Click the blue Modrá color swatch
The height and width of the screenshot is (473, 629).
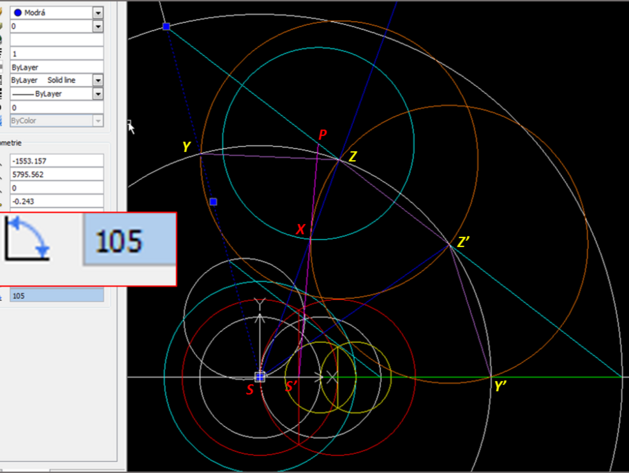pos(18,13)
